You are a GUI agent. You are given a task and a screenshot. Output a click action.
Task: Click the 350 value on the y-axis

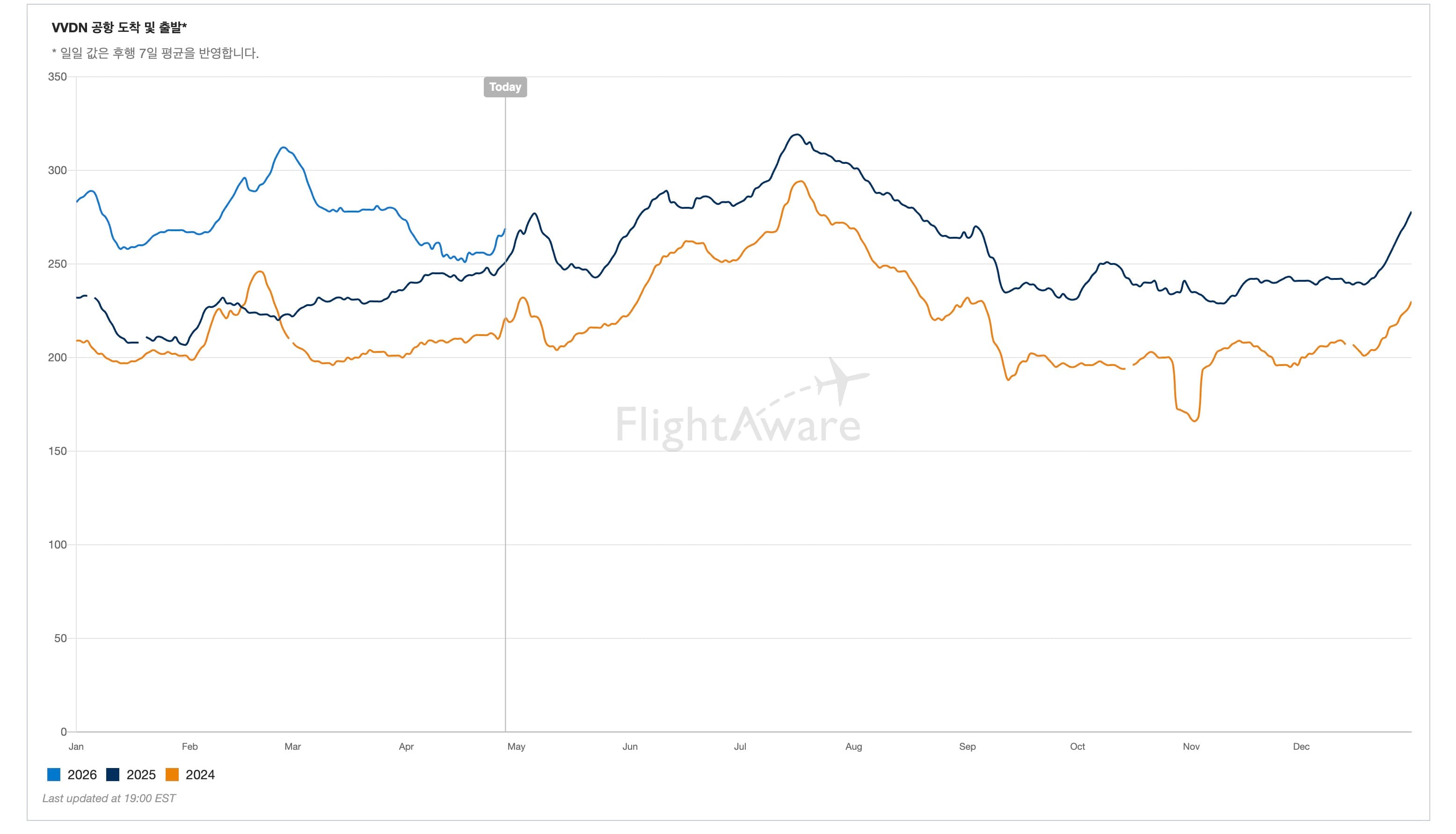pyautogui.click(x=57, y=77)
